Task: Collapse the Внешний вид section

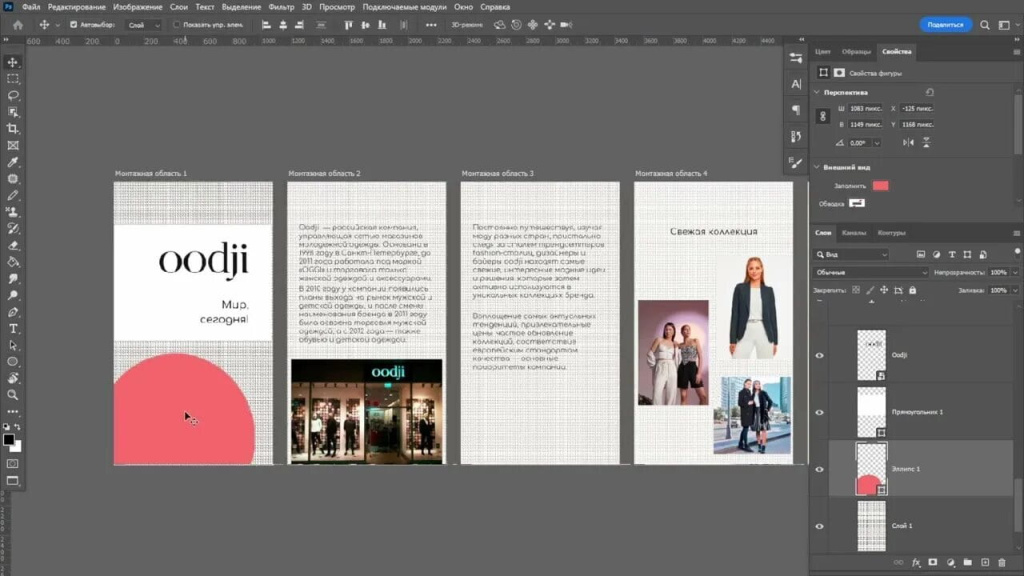Action: (x=817, y=167)
